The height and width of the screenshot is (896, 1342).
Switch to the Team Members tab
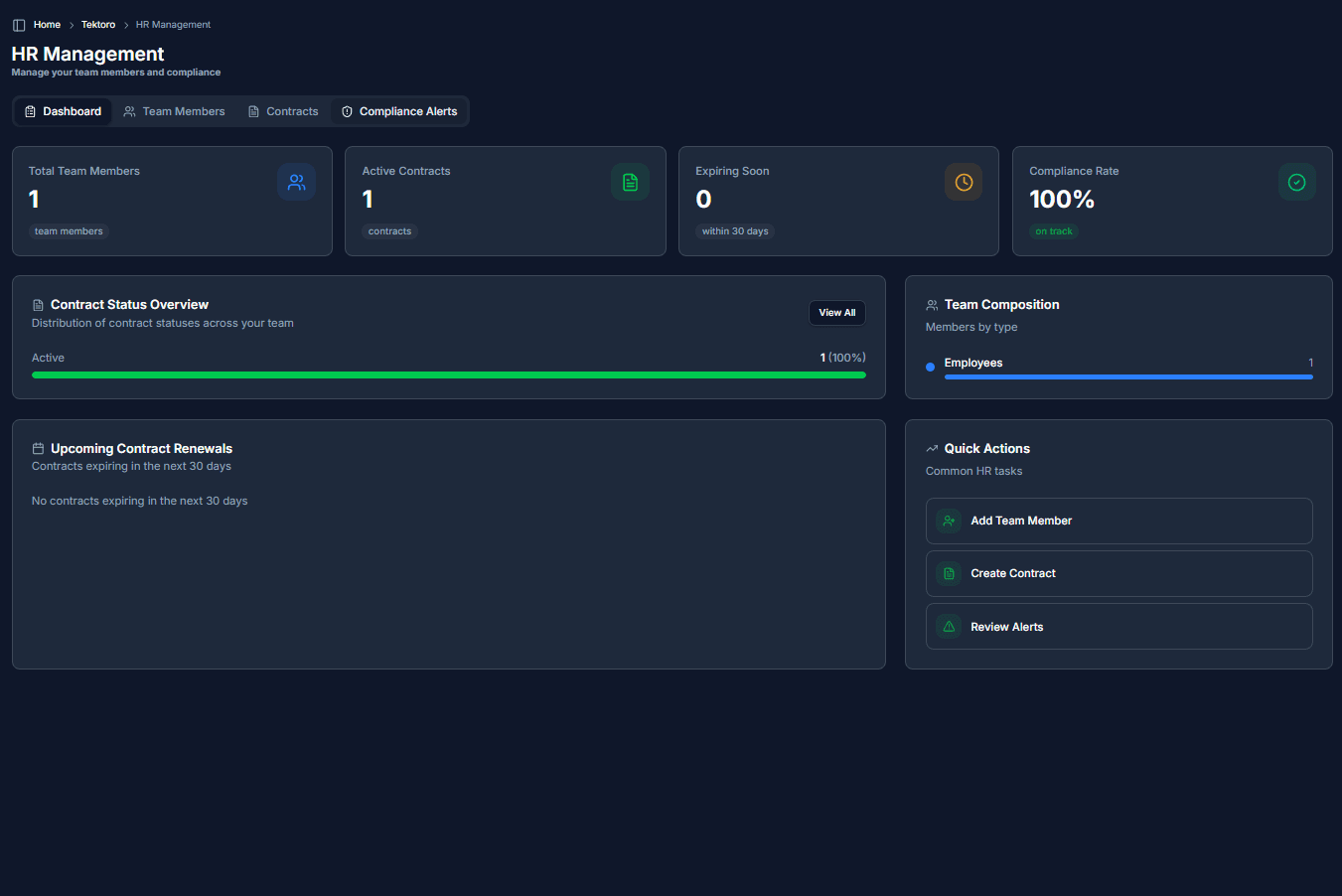(x=174, y=111)
